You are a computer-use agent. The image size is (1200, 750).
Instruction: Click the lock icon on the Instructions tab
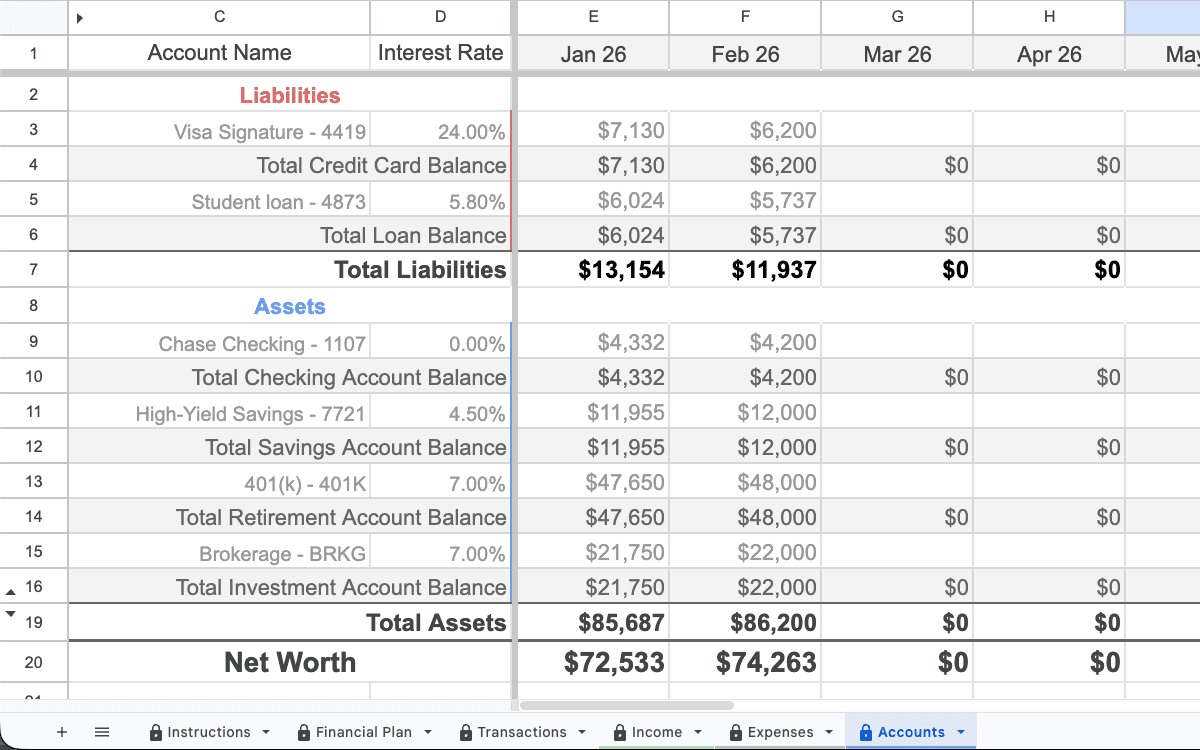coord(154,731)
